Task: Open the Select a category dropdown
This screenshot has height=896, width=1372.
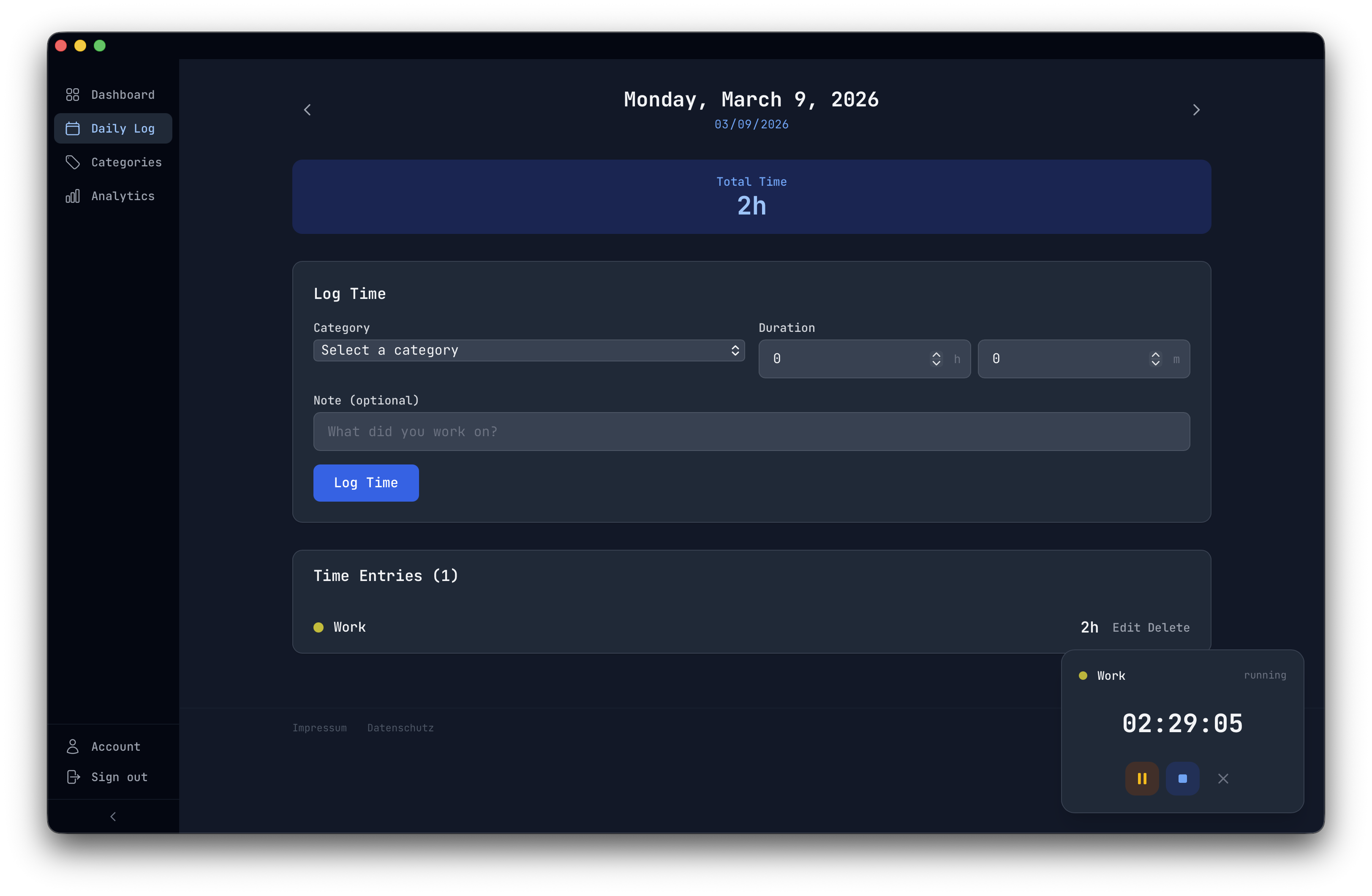Action: [x=528, y=350]
